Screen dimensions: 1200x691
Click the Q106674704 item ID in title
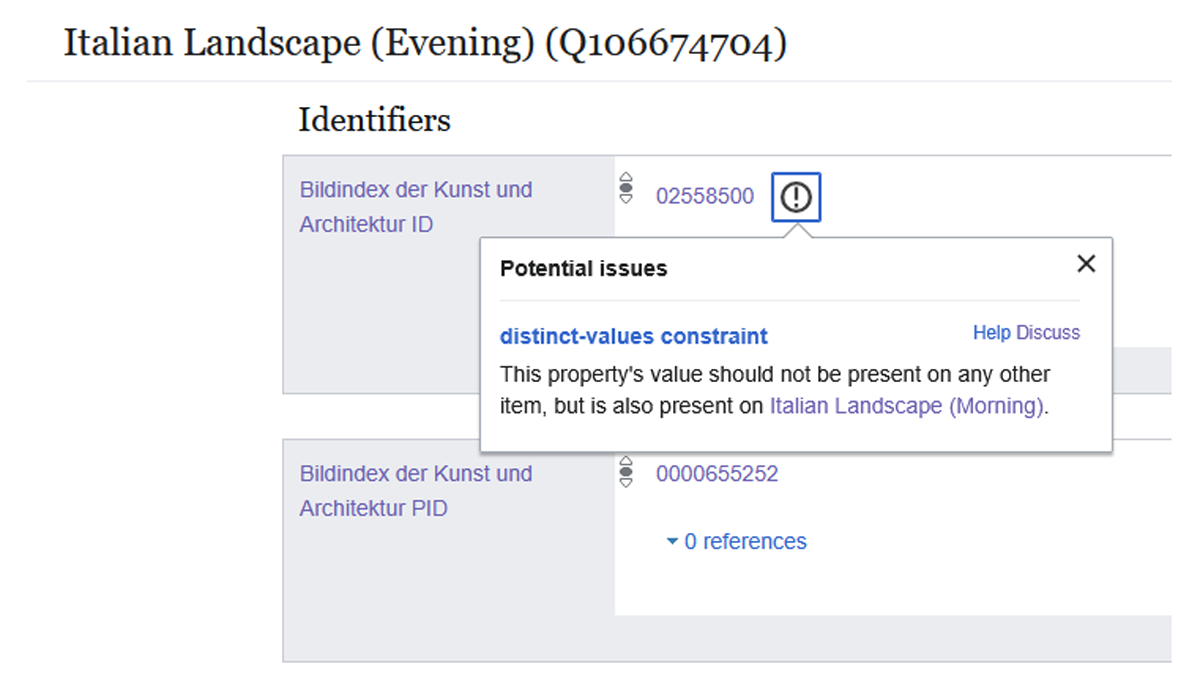point(665,44)
